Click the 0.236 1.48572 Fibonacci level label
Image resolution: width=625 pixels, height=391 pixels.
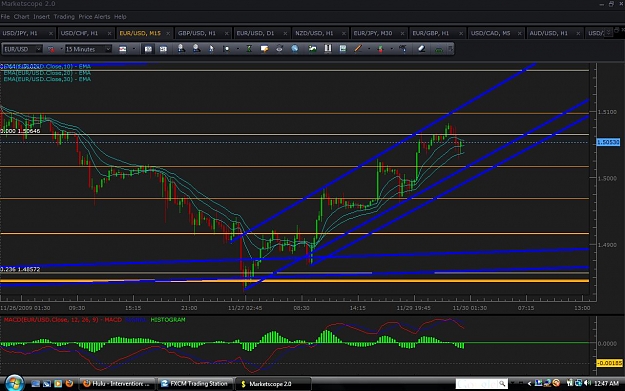(x=20, y=269)
